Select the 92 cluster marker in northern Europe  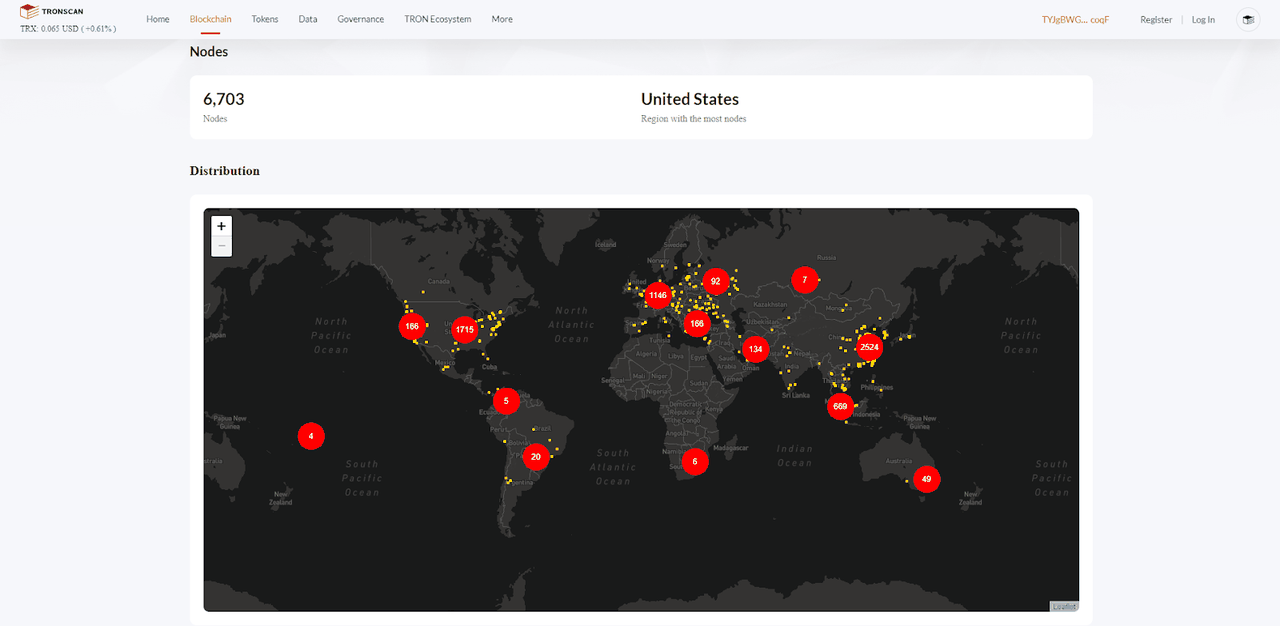click(x=715, y=281)
